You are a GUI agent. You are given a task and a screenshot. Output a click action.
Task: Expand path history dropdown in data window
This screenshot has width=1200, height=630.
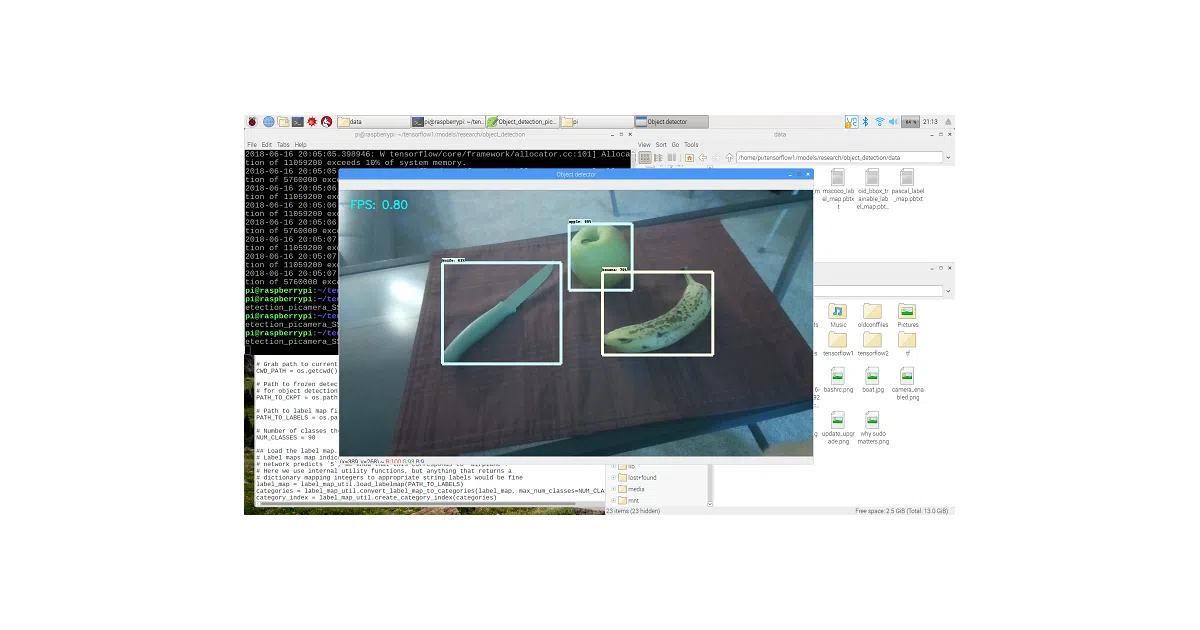click(x=948, y=158)
